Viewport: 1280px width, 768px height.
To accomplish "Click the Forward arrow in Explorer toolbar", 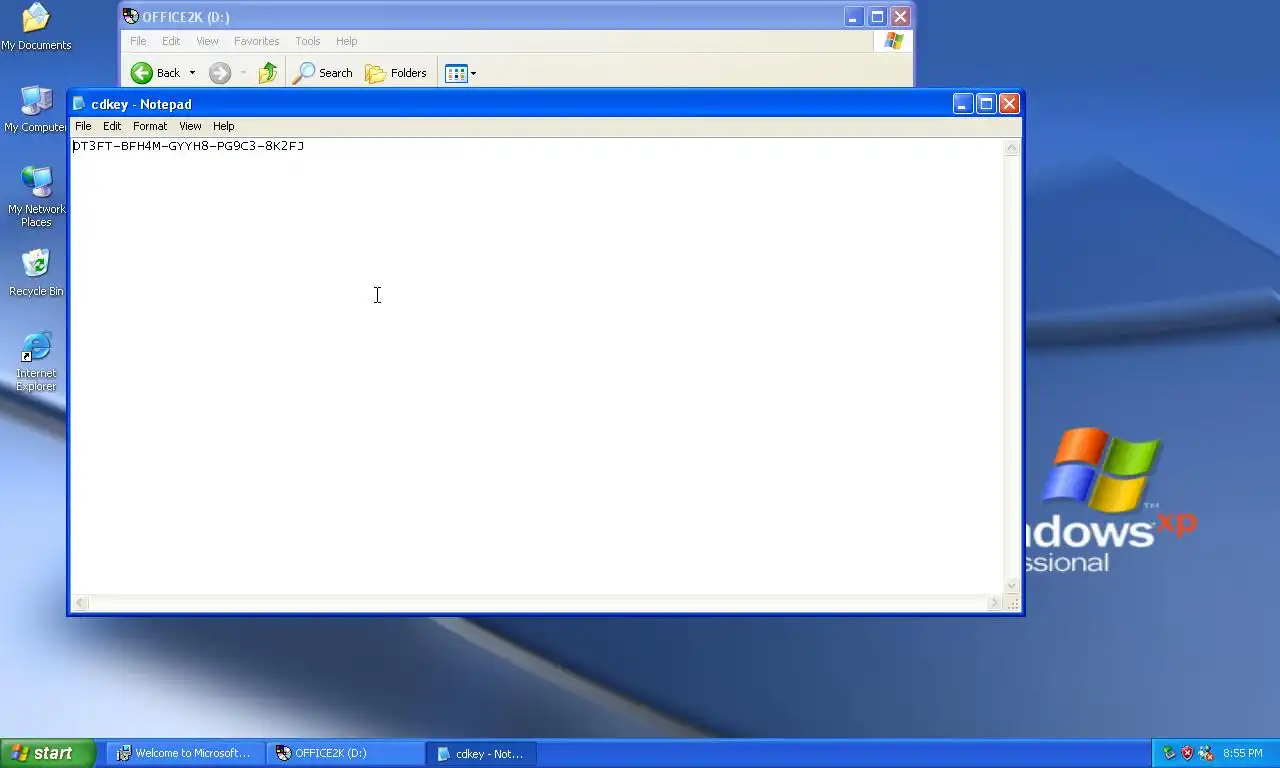I will [x=220, y=73].
